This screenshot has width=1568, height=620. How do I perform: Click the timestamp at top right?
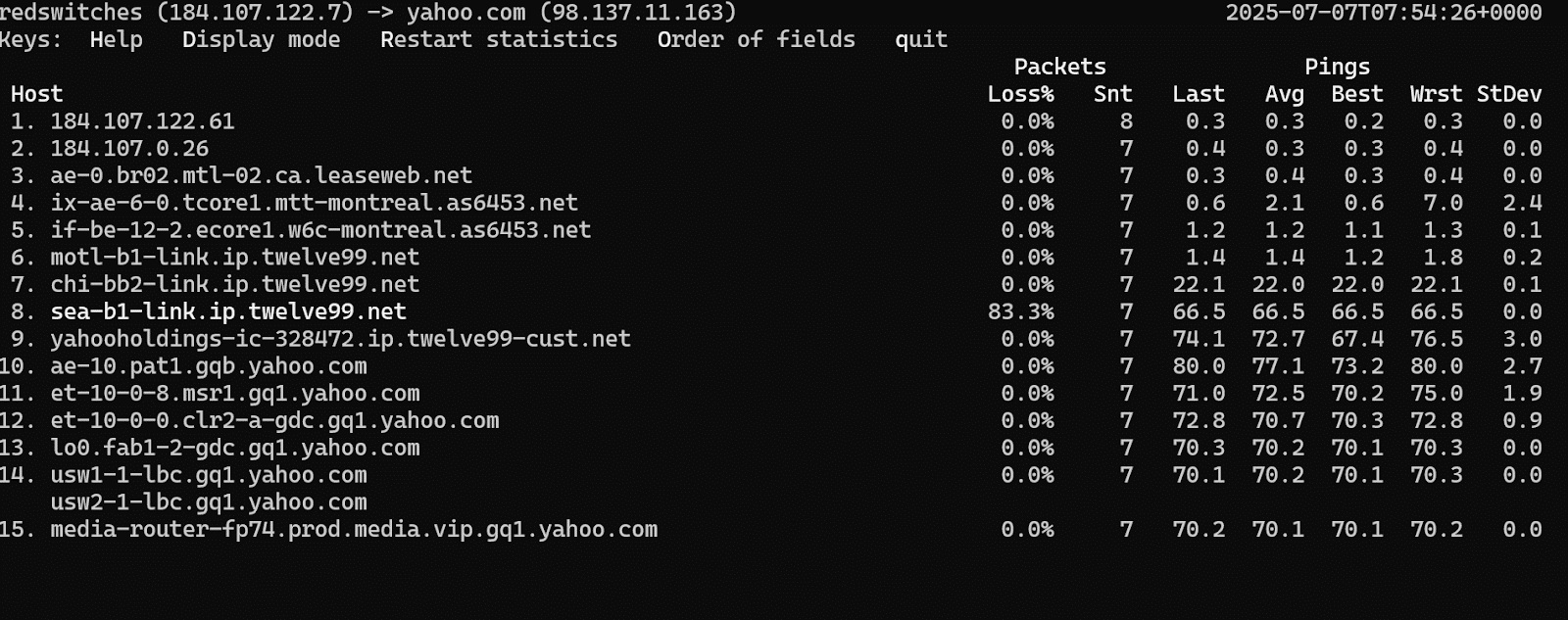tap(1383, 13)
